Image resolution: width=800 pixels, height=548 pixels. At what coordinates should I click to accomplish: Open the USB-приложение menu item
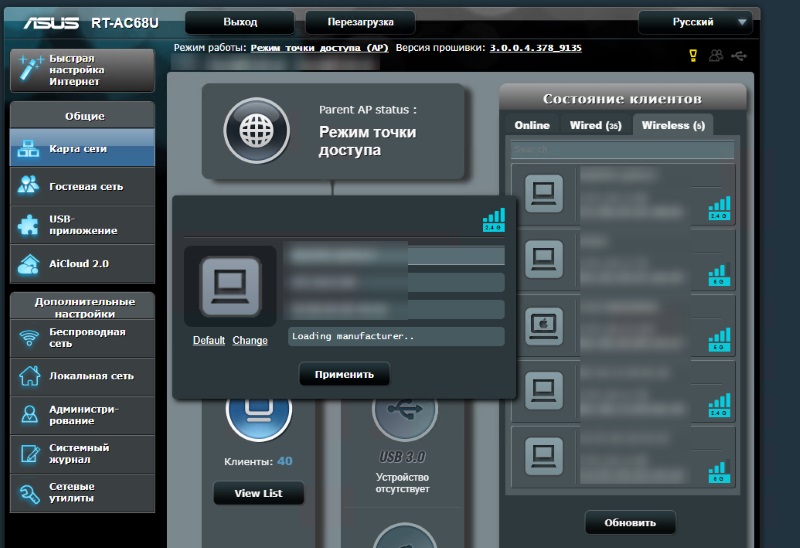point(82,225)
